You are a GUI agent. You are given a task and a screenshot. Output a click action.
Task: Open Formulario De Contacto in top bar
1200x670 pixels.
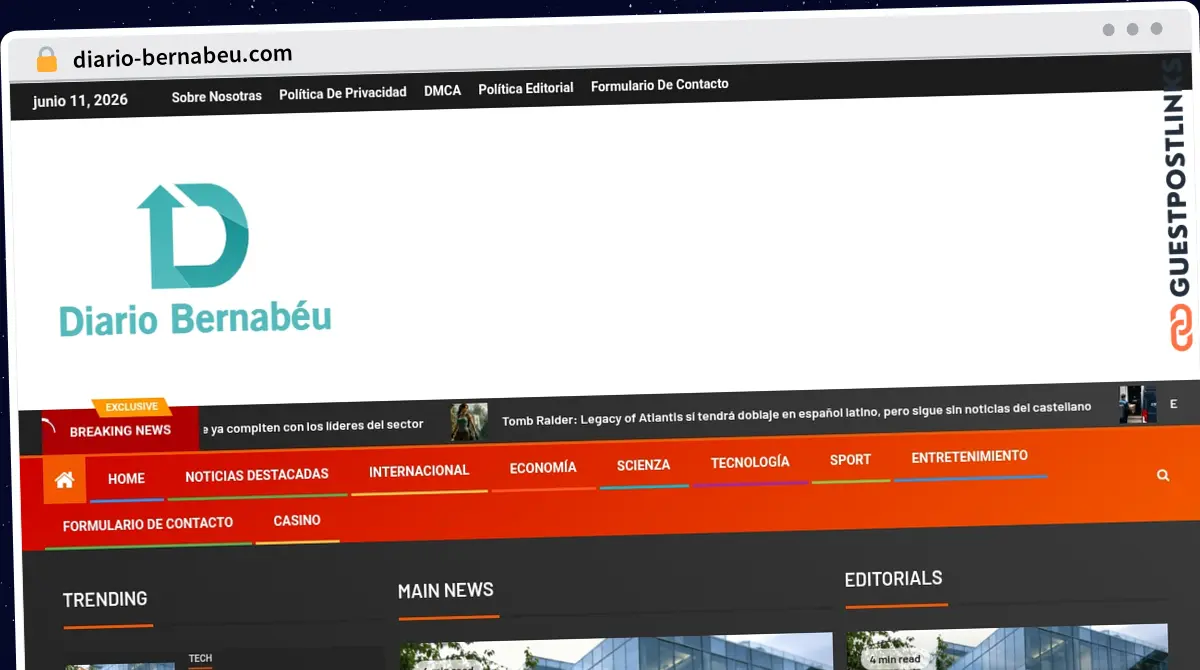pyautogui.click(x=660, y=85)
